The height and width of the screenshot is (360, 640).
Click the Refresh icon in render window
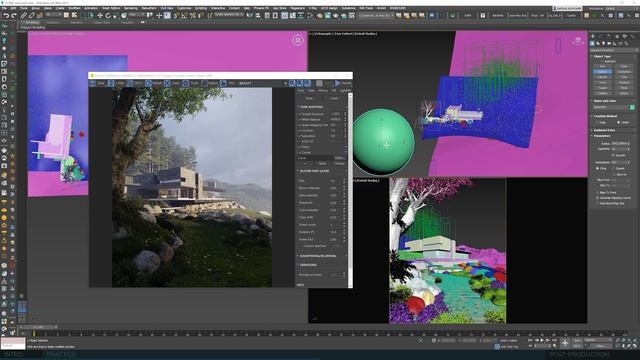click(148, 83)
